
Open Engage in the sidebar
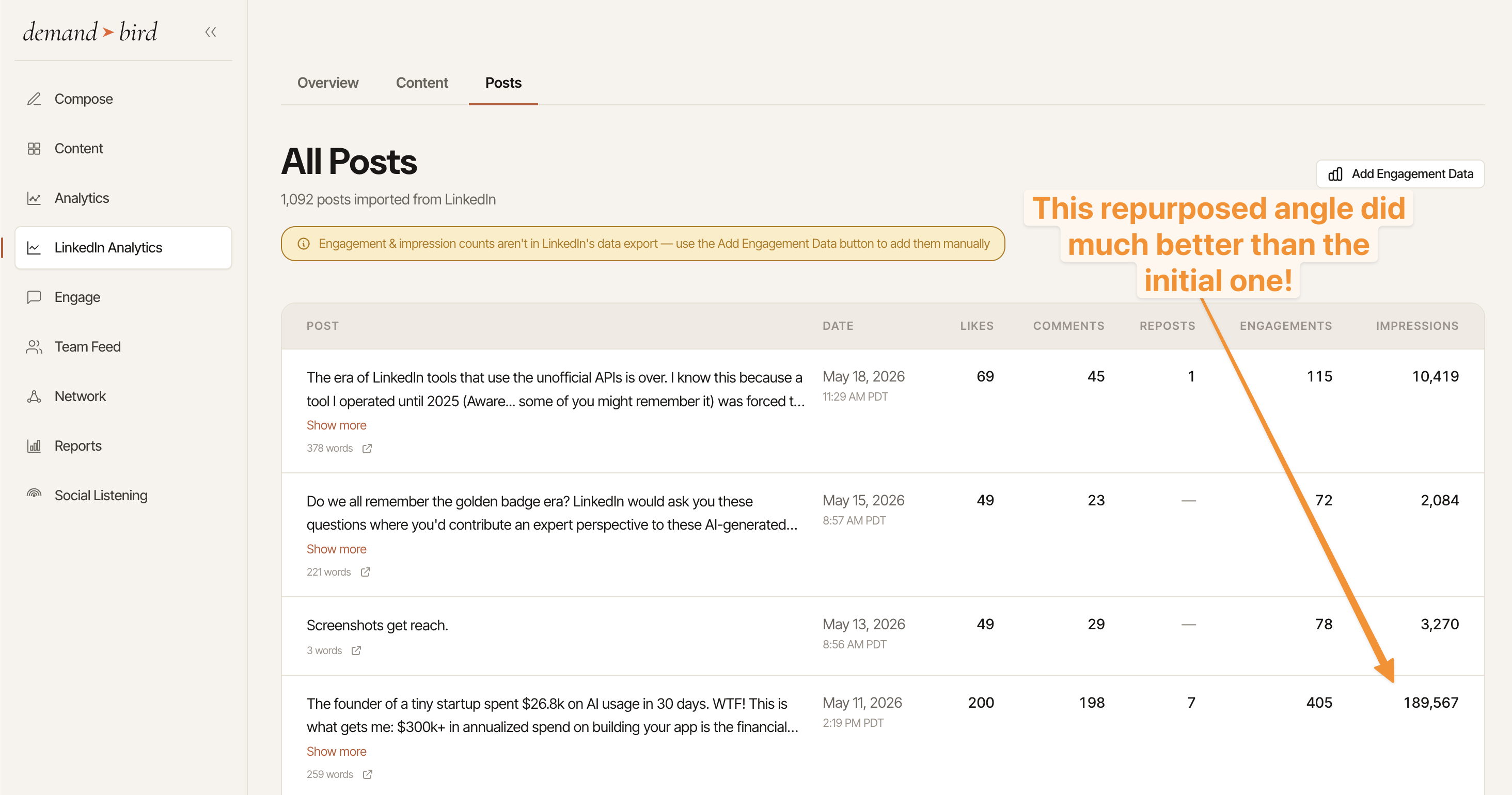click(123, 297)
